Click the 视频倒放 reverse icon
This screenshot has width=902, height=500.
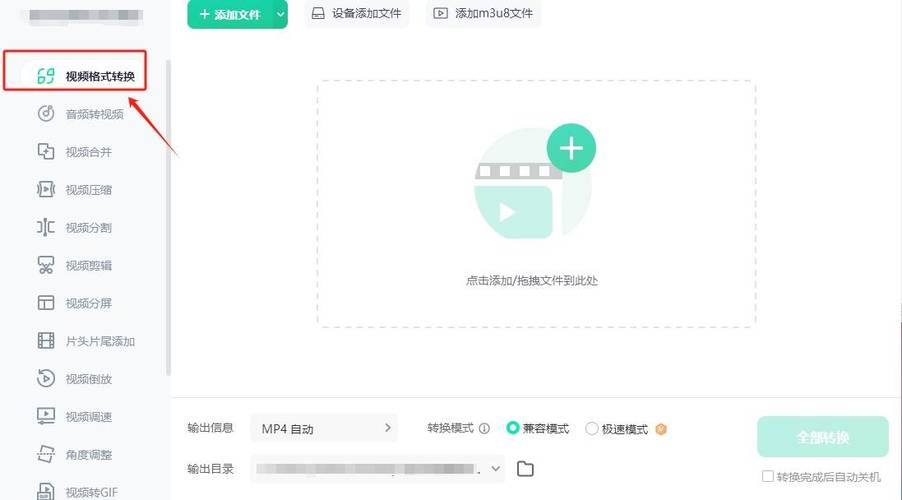[x=46, y=378]
